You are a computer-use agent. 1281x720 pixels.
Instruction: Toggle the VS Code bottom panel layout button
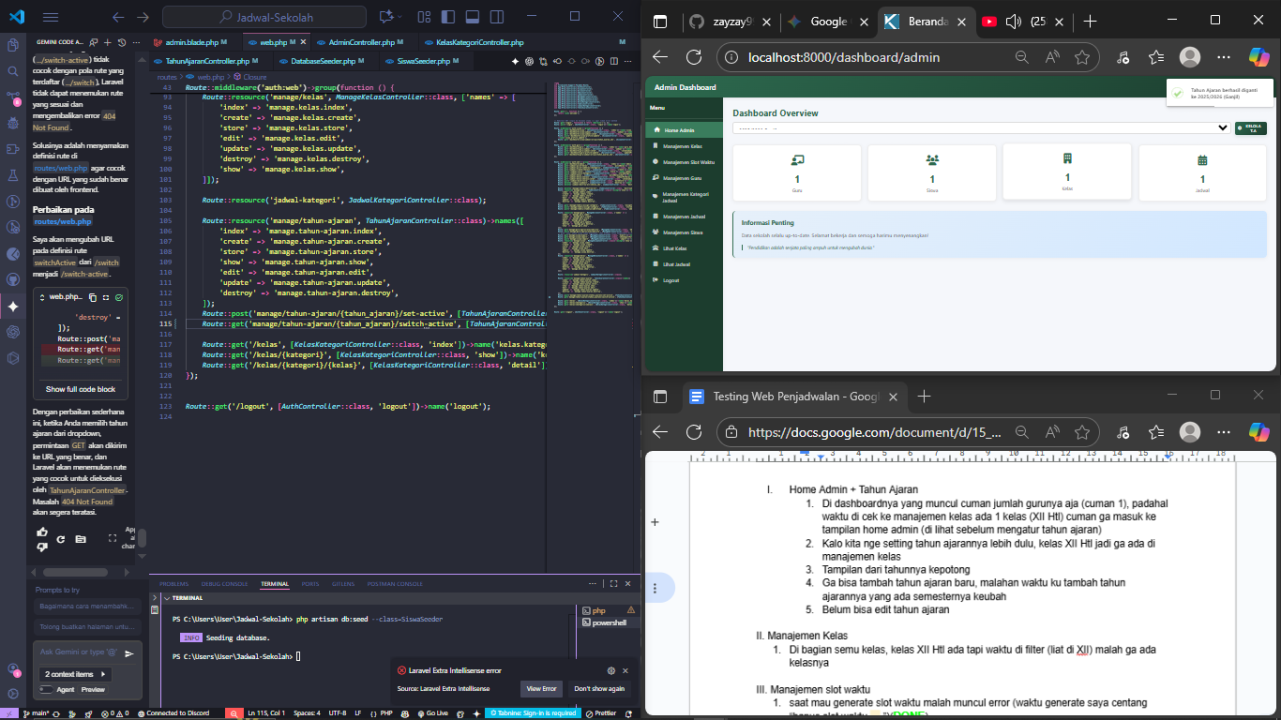point(474,17)
